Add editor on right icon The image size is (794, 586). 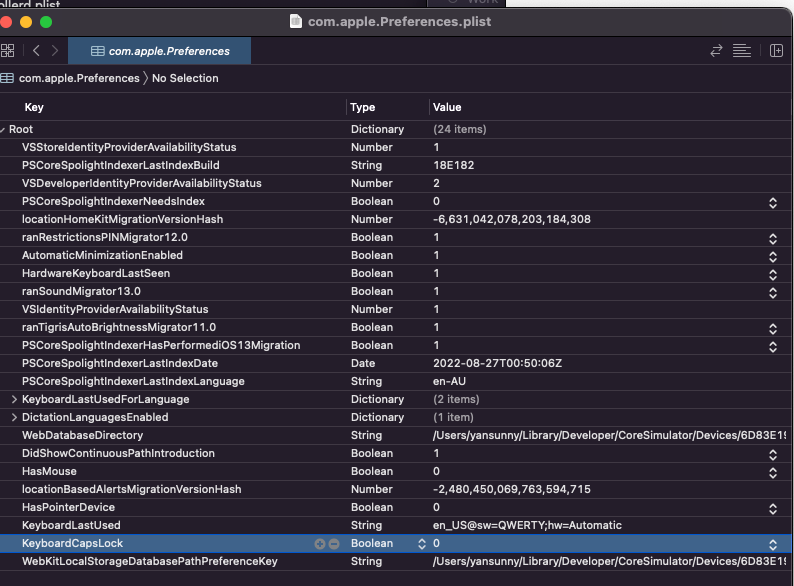pos(776,51)
